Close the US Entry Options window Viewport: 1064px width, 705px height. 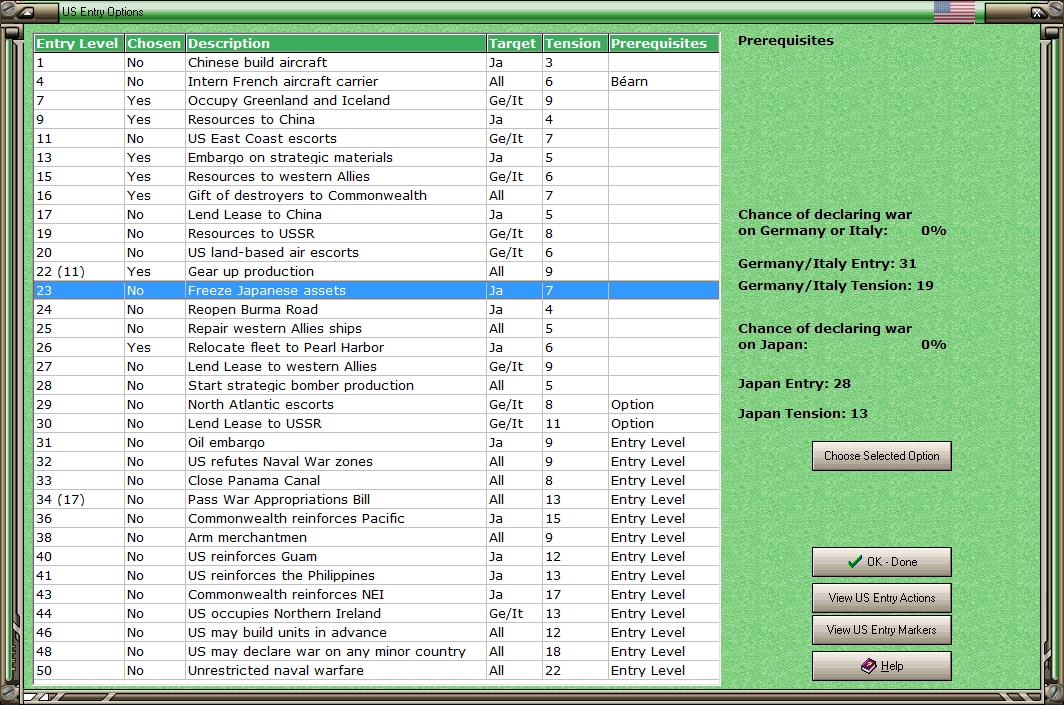click(x=1038, y=12)
